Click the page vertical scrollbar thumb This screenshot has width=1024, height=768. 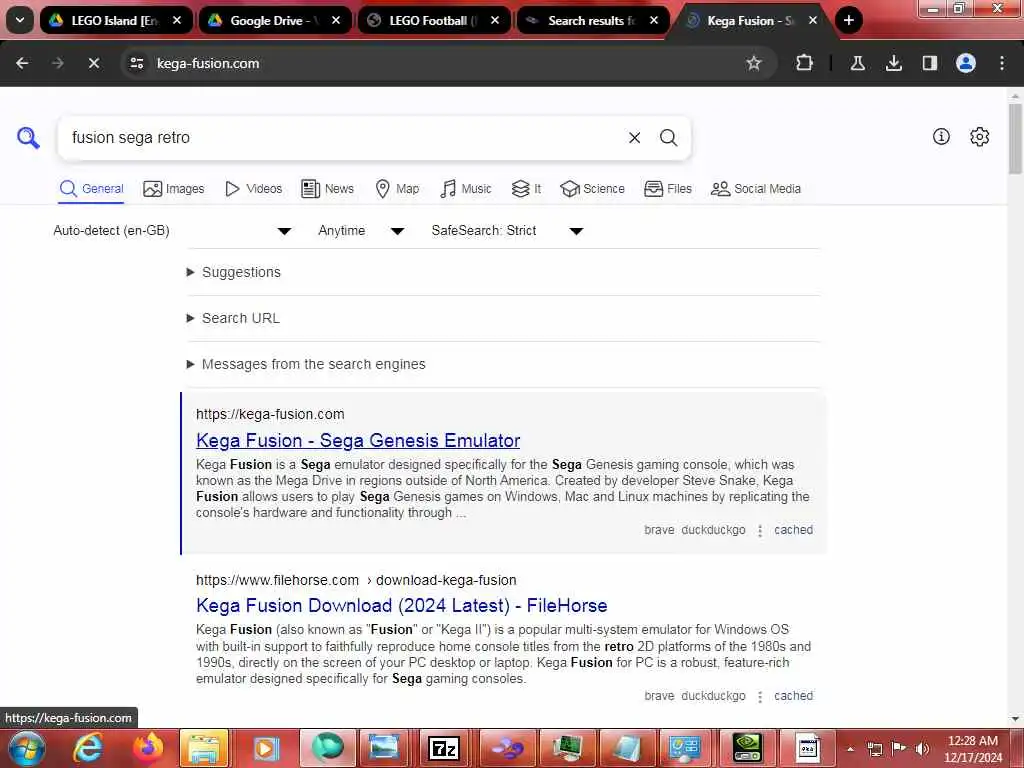click(x=1015, y=138)
